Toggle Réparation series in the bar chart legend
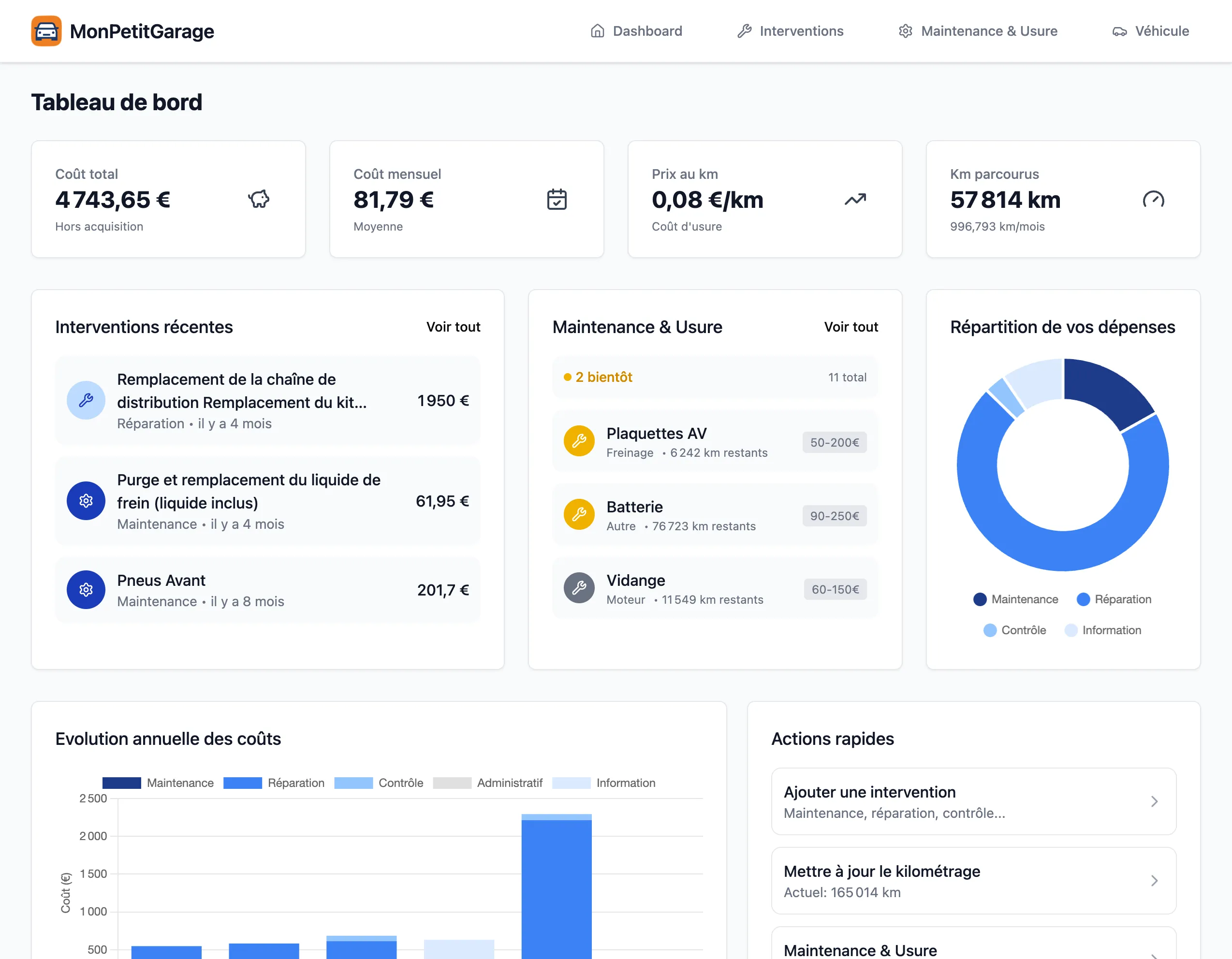Viewport: 1232px width, 959px height. pos(274,783)
